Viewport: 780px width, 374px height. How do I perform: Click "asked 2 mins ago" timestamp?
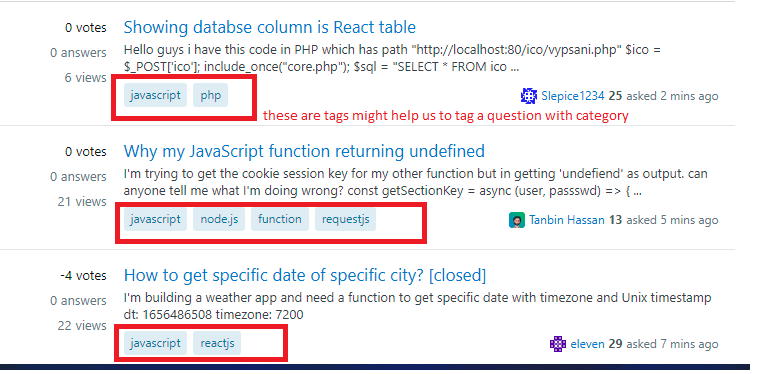coord(672,96)
